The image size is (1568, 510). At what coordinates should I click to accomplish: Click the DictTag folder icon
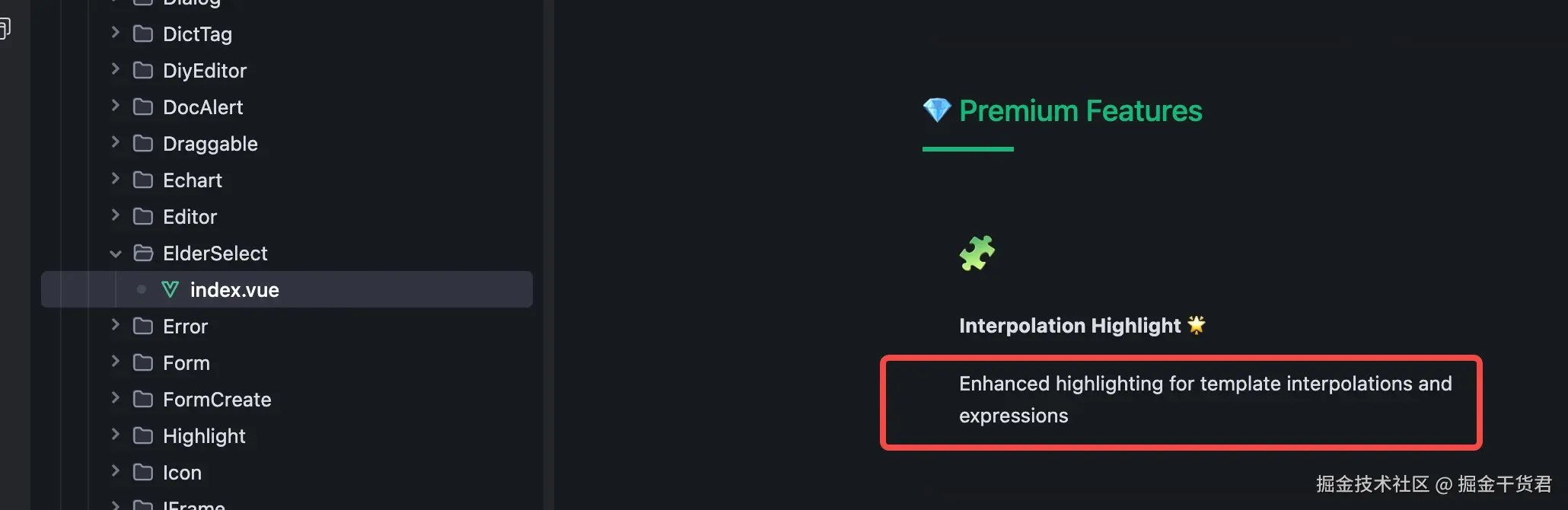143,33
